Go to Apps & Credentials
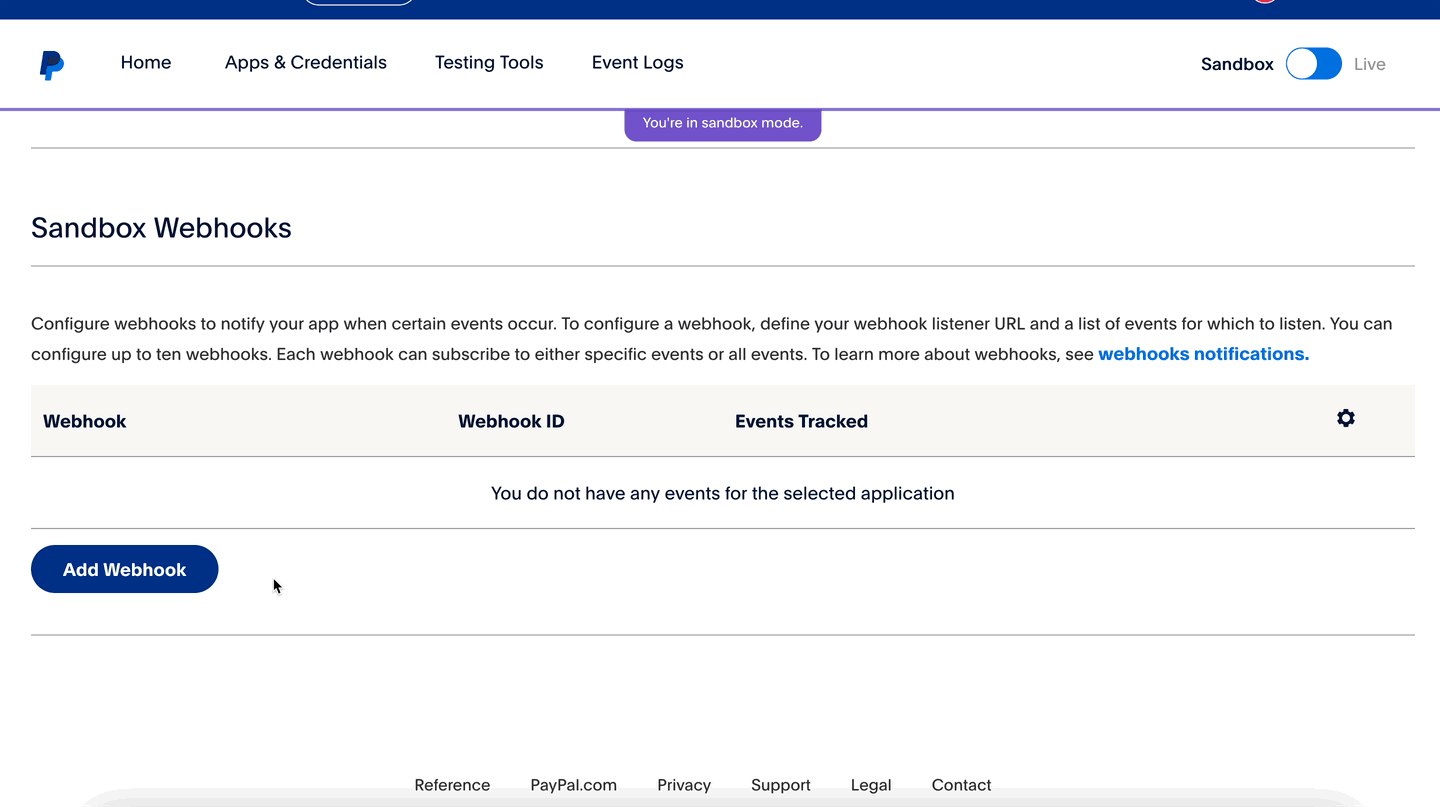Image resolution: width=1440 pixels, height=807 pixels. [306, 62]
